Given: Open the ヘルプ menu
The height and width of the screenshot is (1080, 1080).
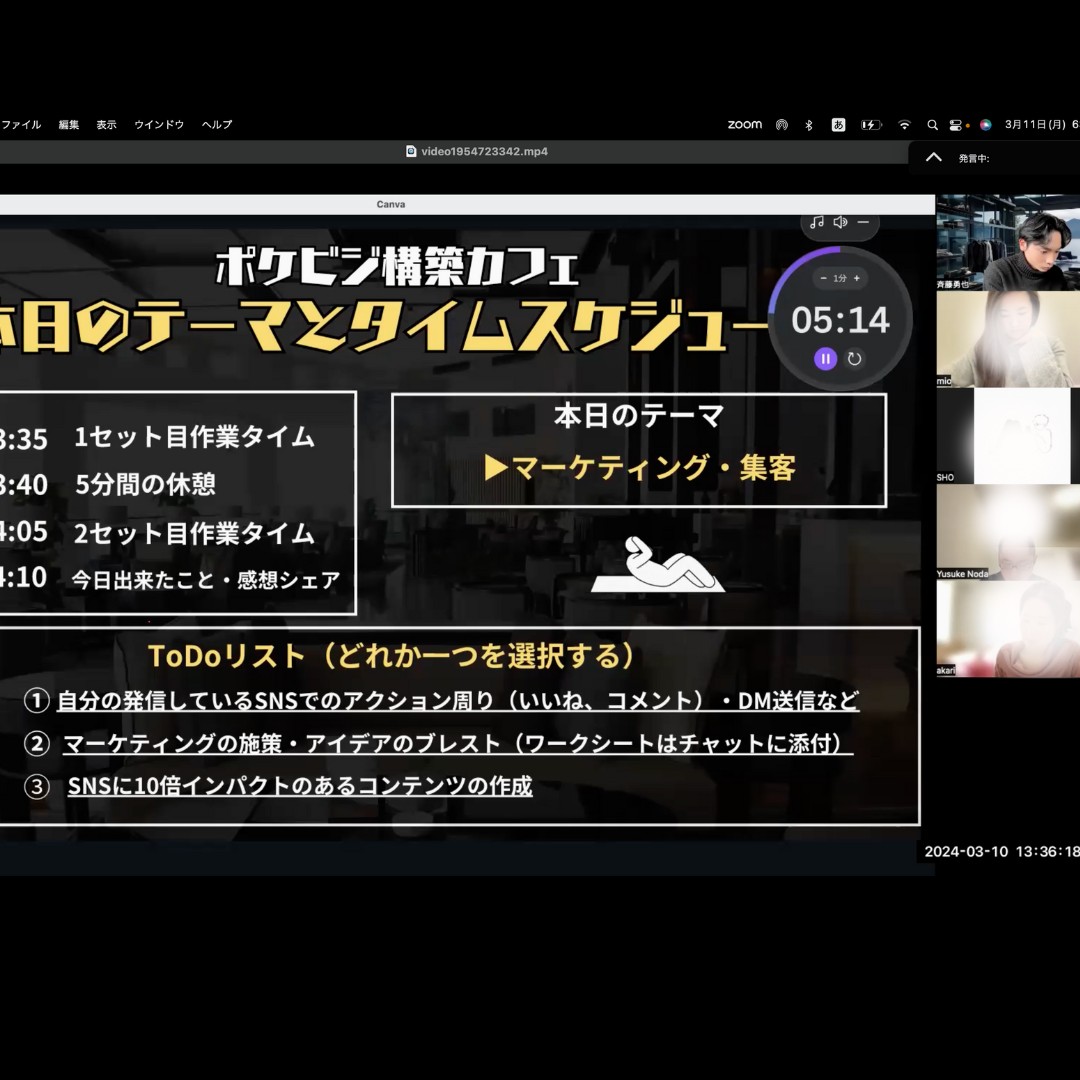Looking at the screenshot, I should click(216, 125).
